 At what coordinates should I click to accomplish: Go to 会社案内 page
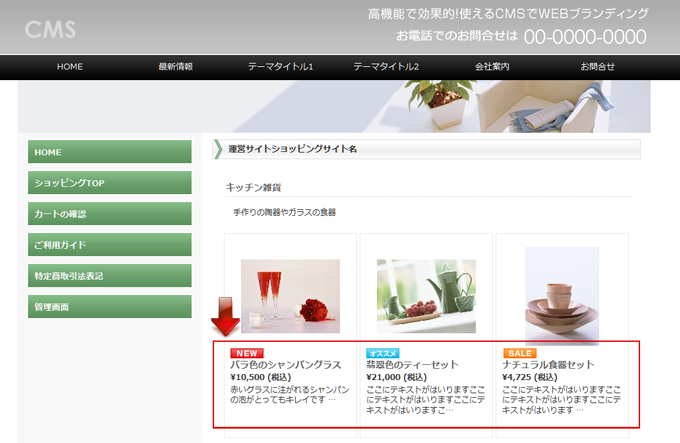(x=492, y=67)
